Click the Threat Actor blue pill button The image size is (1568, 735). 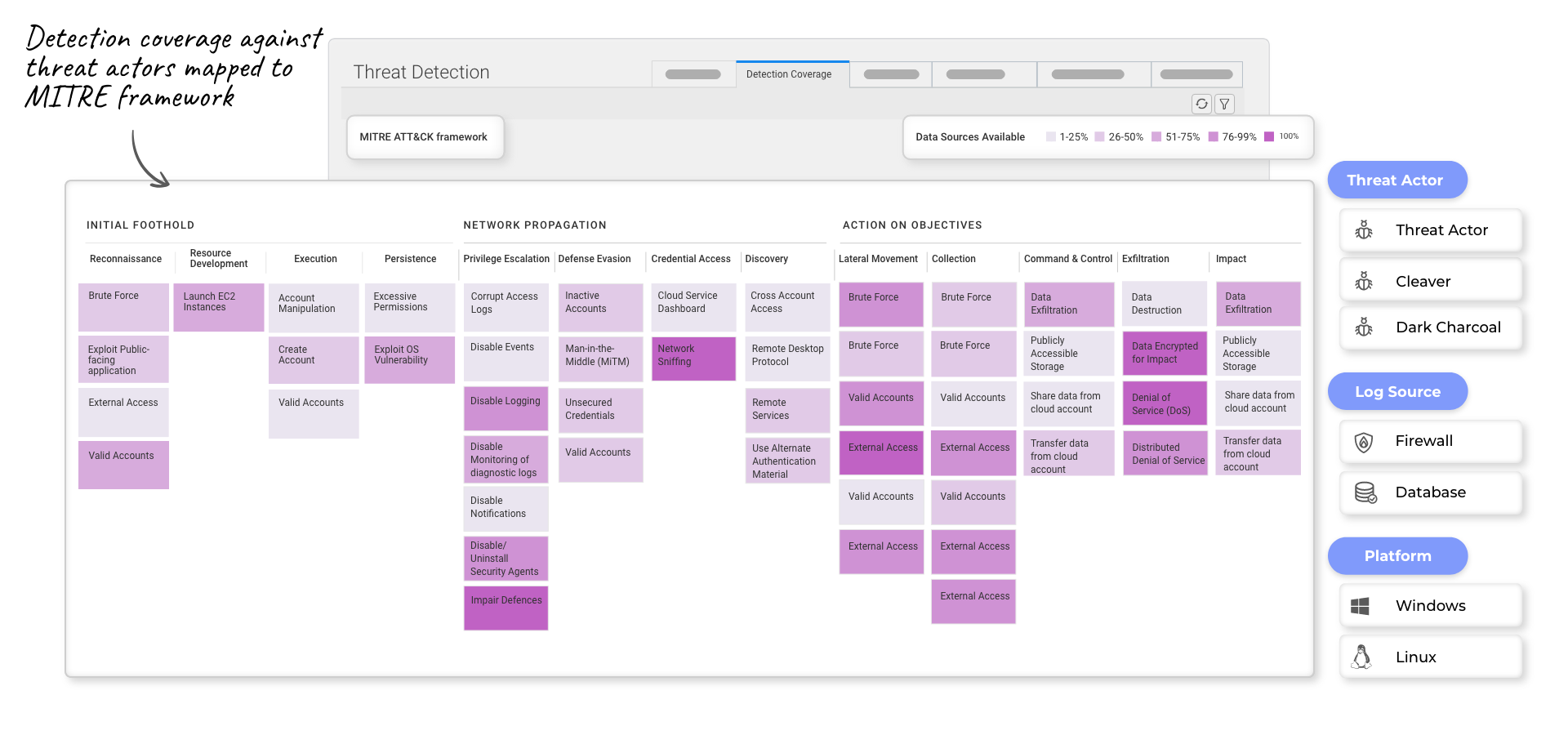click(x=1396, y=180)
